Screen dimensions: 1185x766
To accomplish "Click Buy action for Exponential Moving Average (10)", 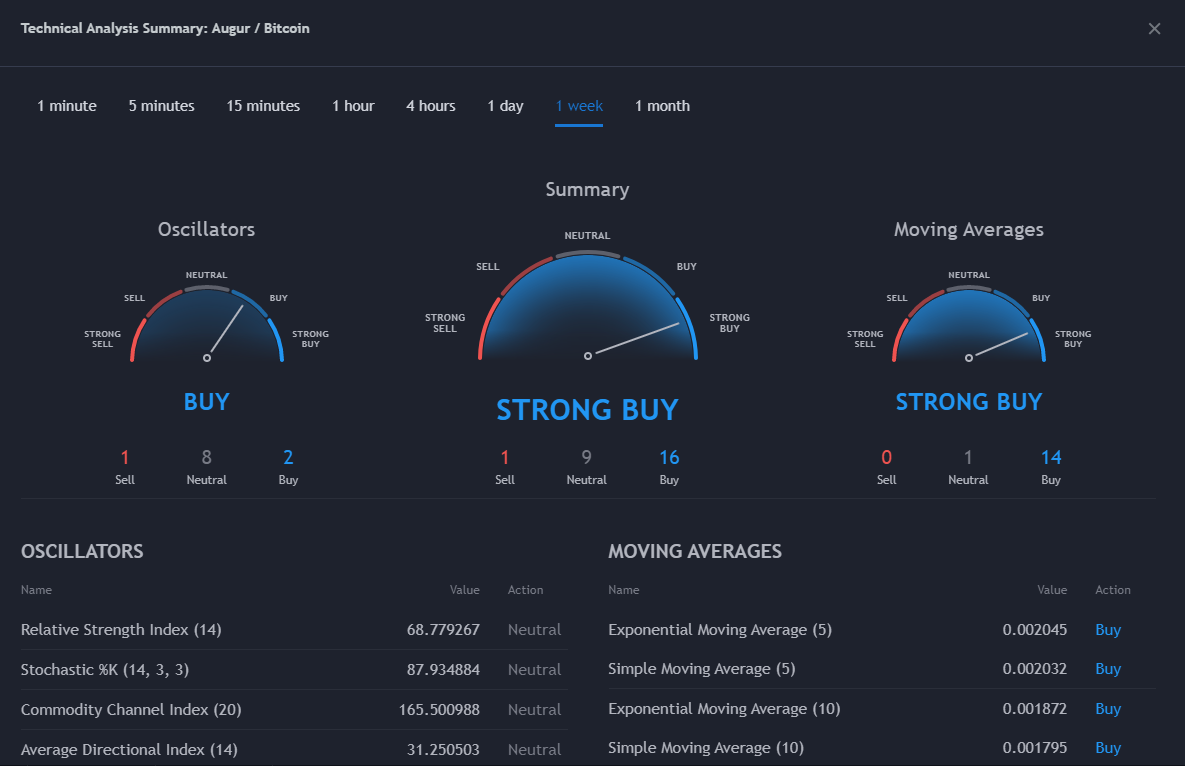I will click(1108, 709).
